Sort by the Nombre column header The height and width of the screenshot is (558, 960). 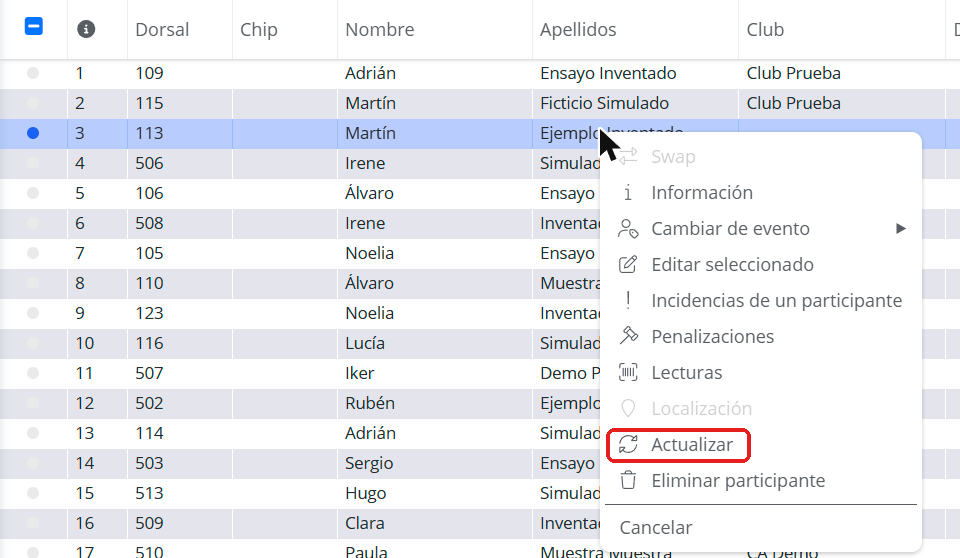pos(380,29)
